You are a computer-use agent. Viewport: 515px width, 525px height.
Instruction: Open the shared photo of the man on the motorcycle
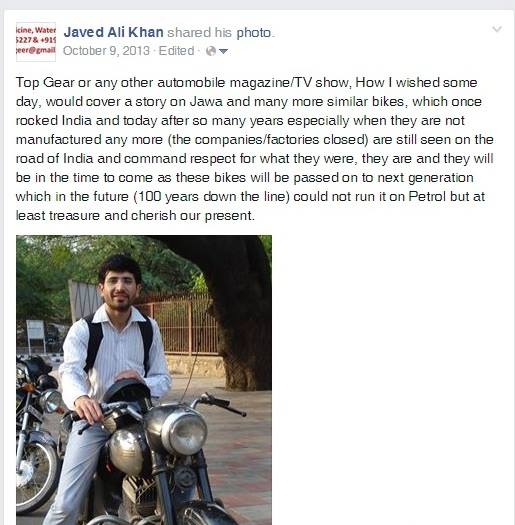point(144,380)
